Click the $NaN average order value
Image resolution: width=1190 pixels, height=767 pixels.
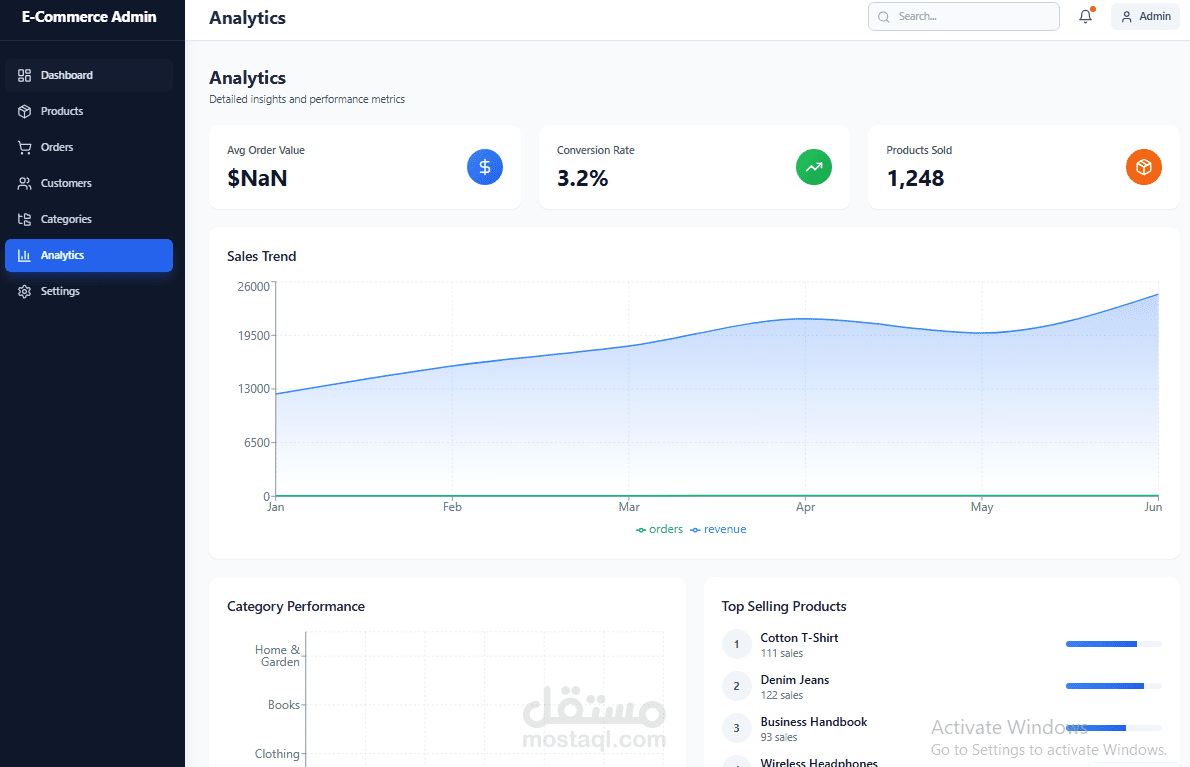click(257, 178)
